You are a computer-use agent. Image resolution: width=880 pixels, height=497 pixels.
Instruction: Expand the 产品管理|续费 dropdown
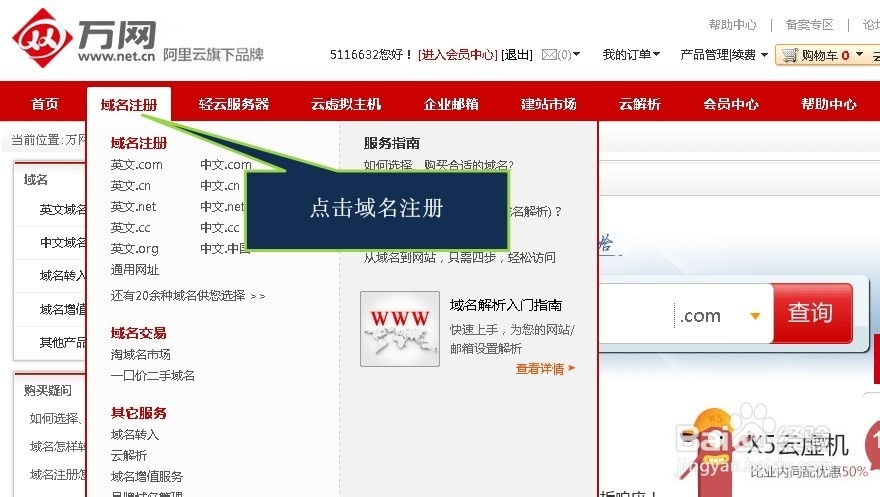[723, 54]
